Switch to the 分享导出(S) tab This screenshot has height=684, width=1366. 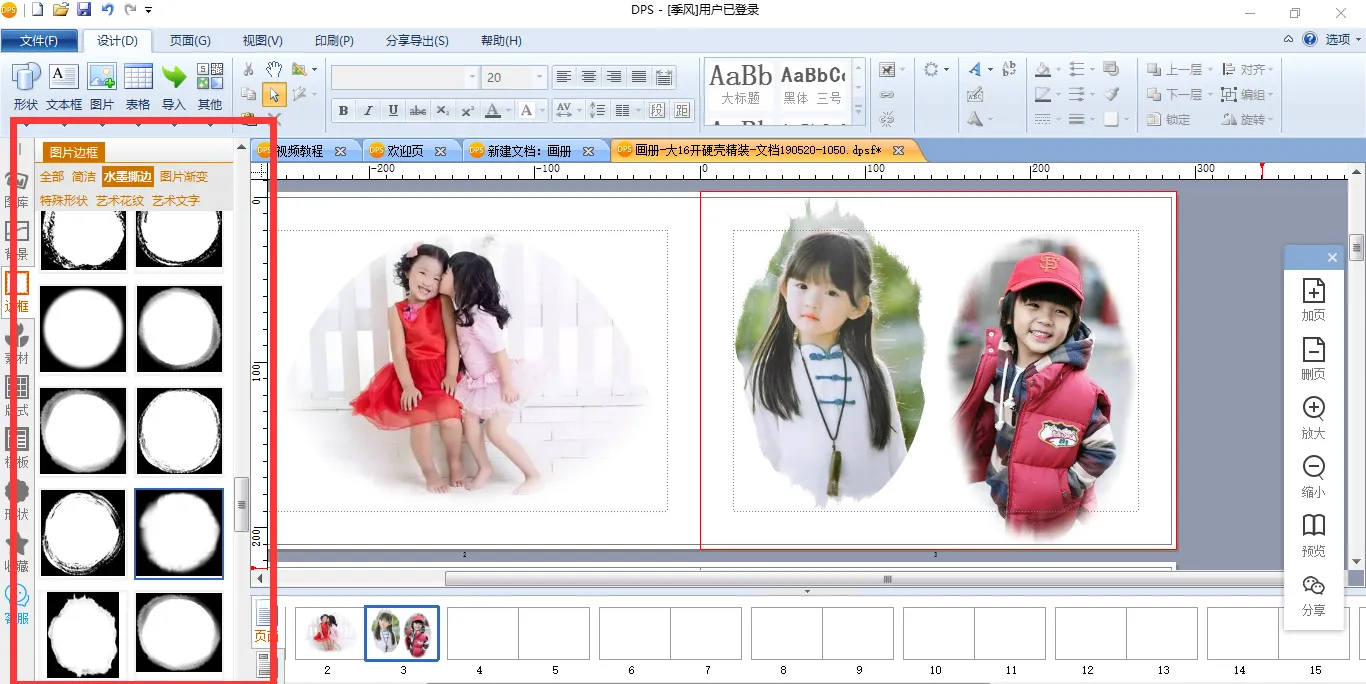417,41
